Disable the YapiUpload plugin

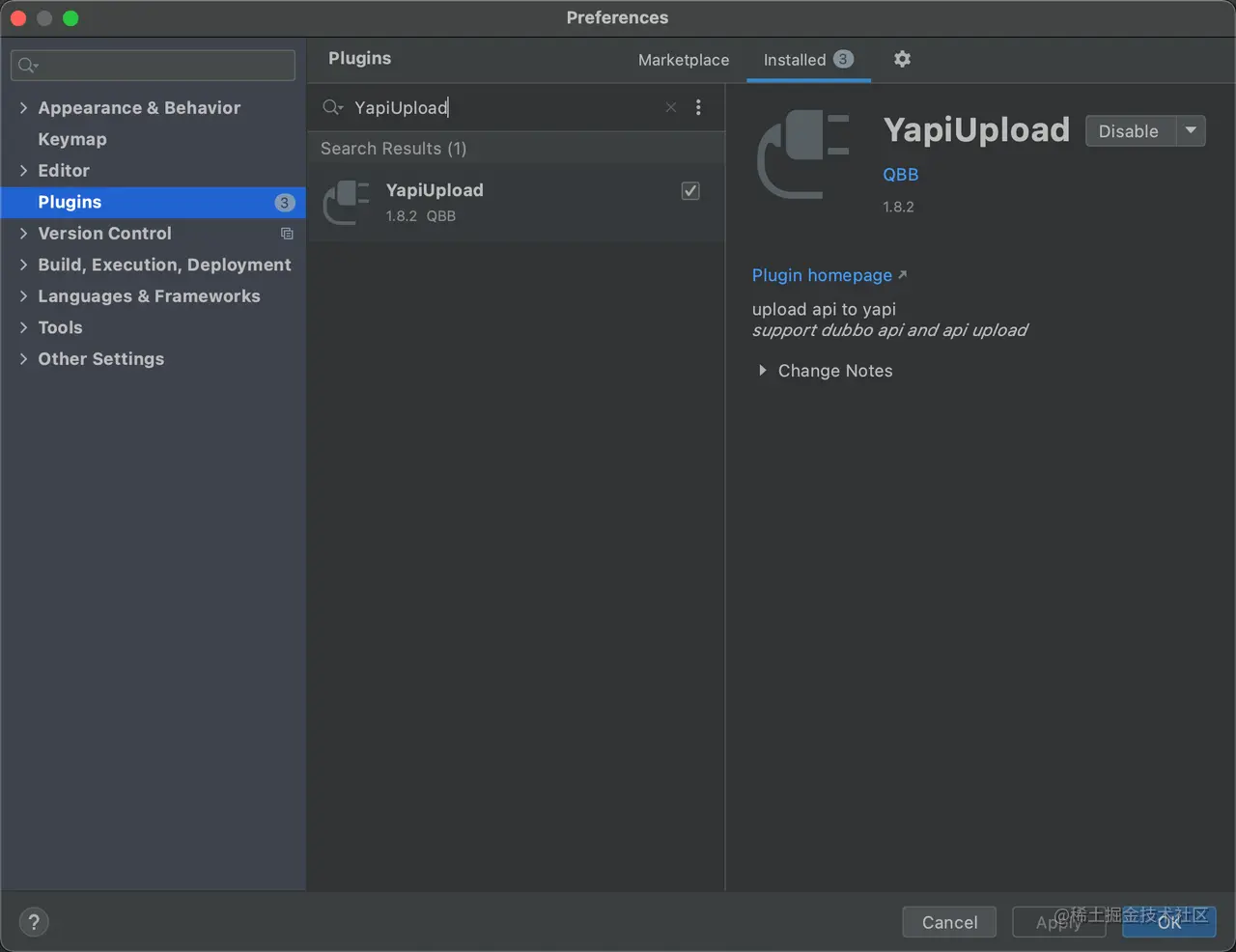[x=1131, y=130]
